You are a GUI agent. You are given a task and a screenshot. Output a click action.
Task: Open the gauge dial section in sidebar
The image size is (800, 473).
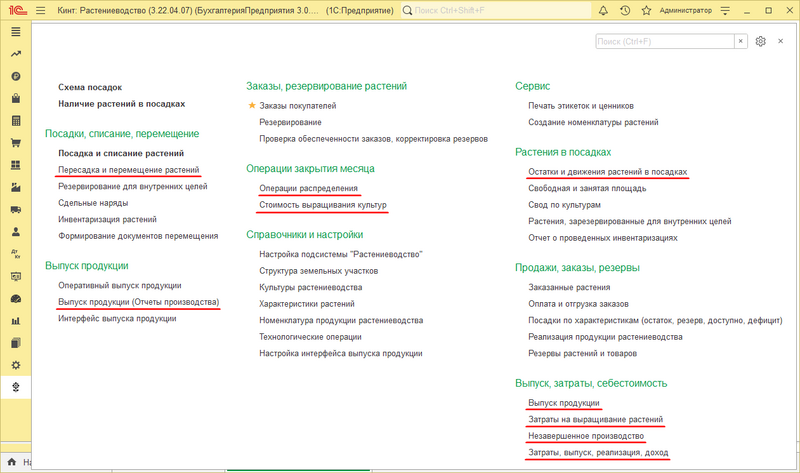[x=16, y=298]
